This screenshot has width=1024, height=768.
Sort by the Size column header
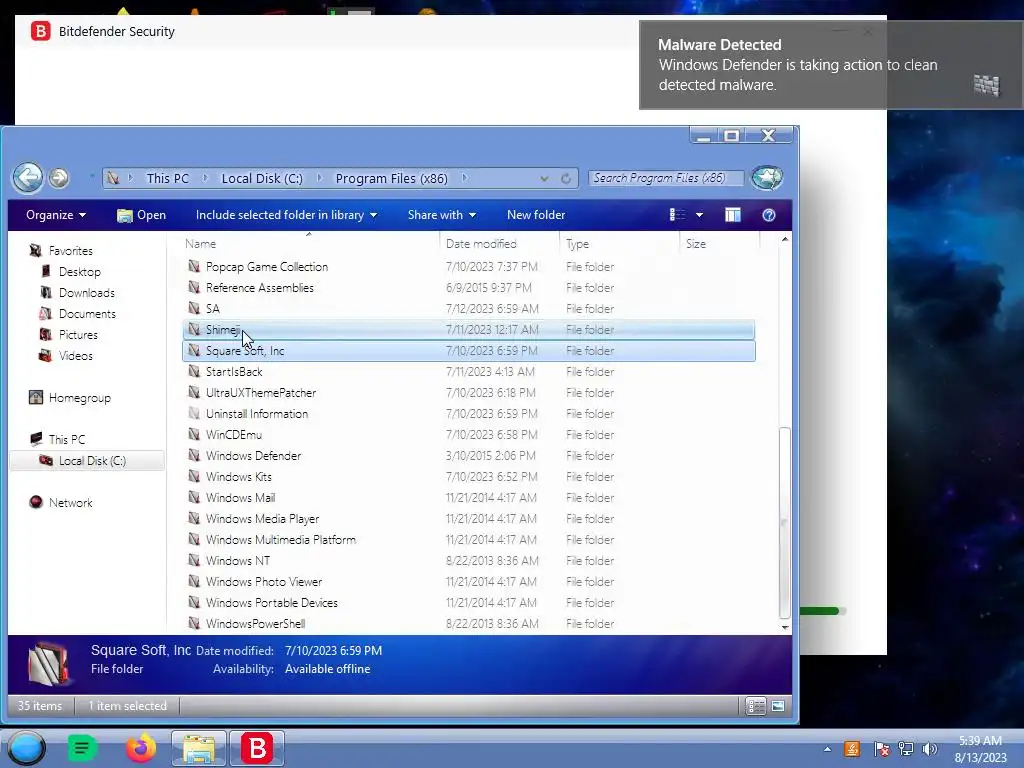[x=696, y=244]
